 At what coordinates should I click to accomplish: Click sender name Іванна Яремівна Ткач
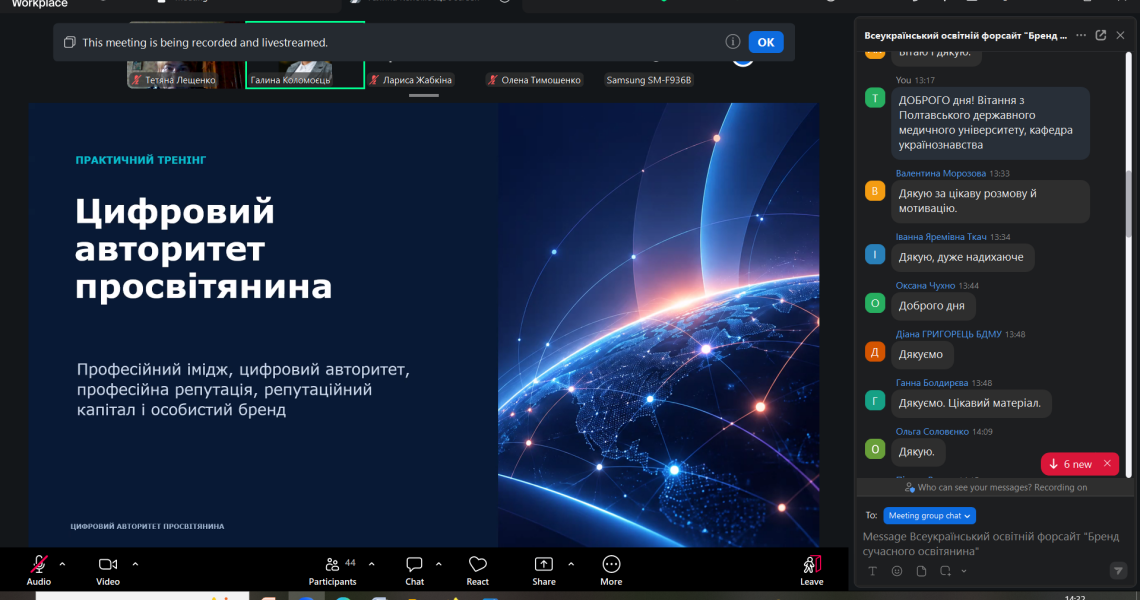[x=941, y=236]
